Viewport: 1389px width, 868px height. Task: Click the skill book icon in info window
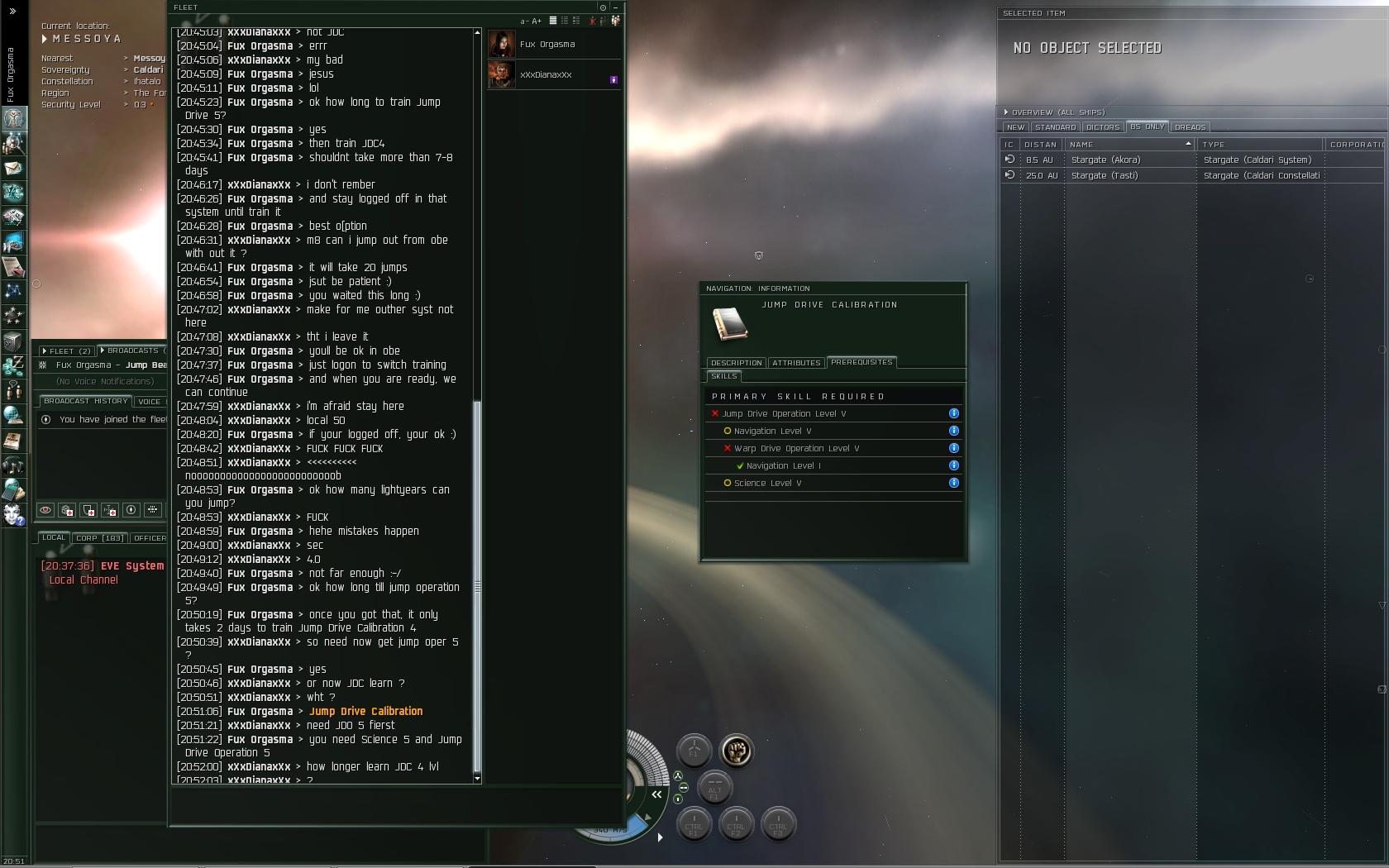(x=730, y=323)
